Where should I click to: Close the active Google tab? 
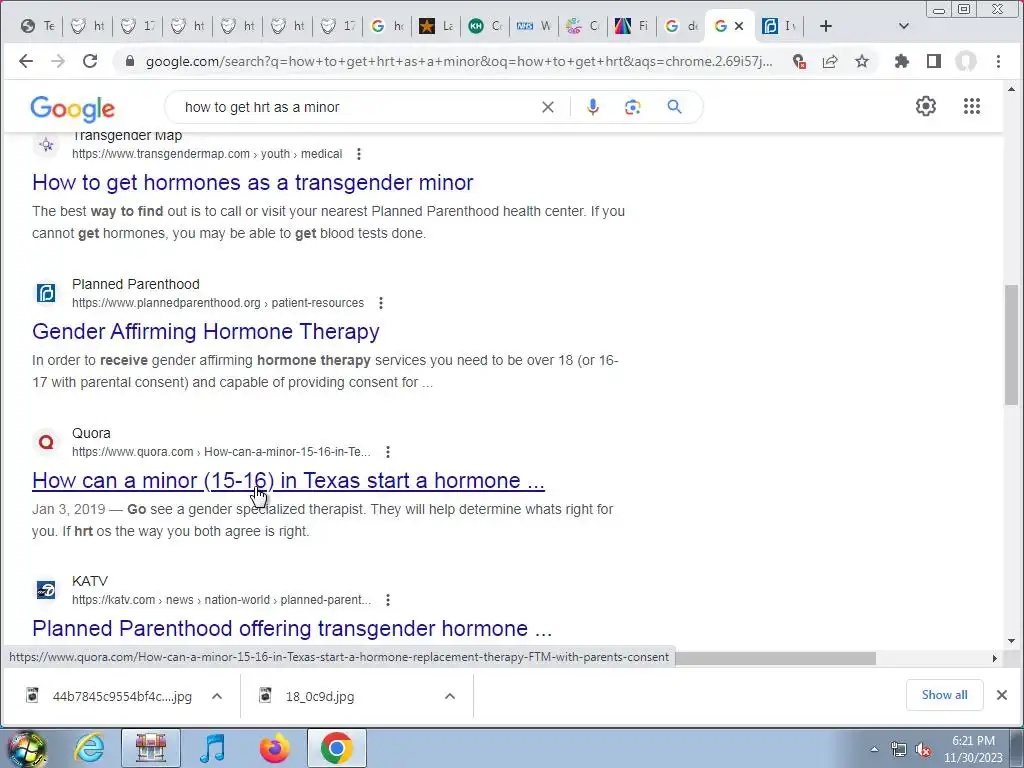click(x=739, y=26)
